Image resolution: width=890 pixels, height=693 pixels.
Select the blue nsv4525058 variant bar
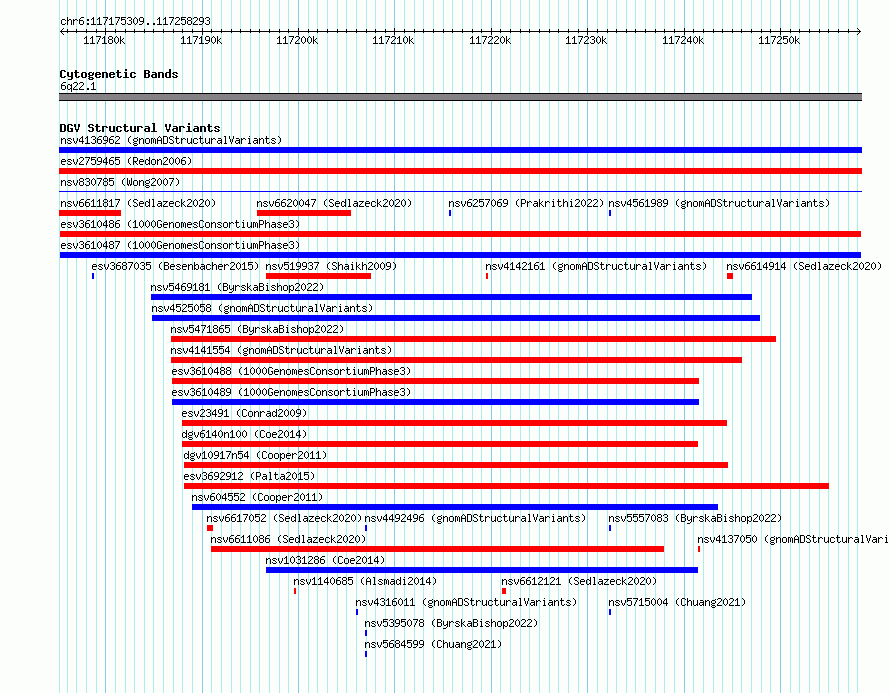coord(456,318)
